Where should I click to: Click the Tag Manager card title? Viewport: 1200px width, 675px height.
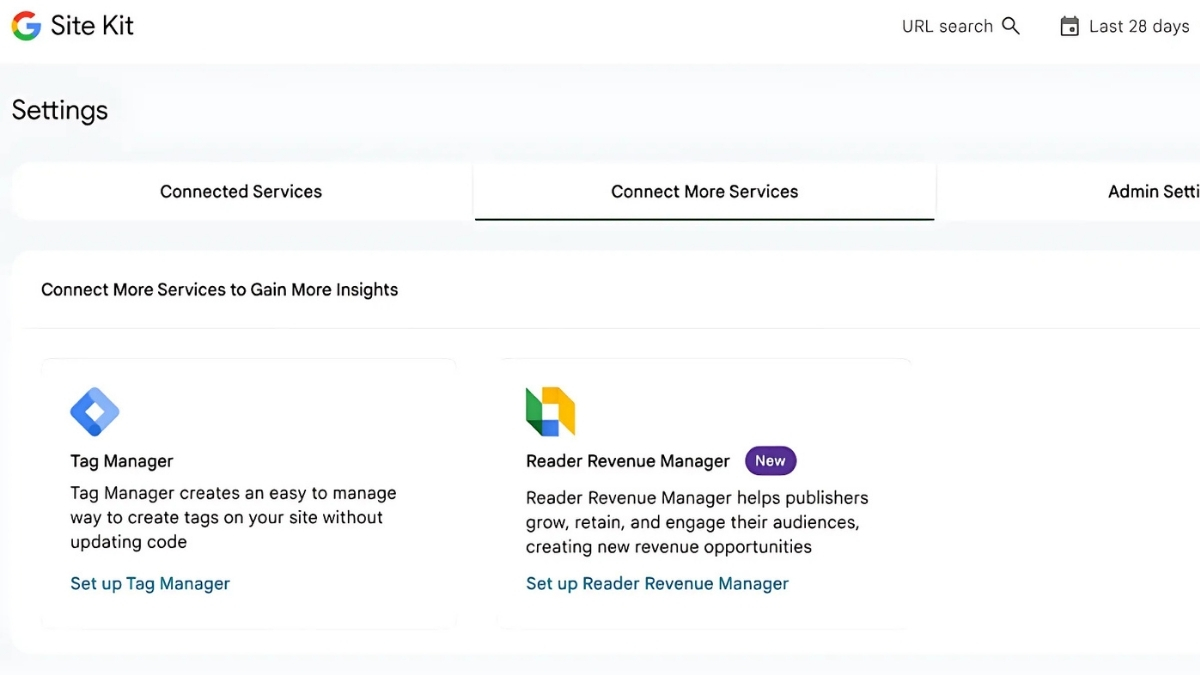[122, 461]
